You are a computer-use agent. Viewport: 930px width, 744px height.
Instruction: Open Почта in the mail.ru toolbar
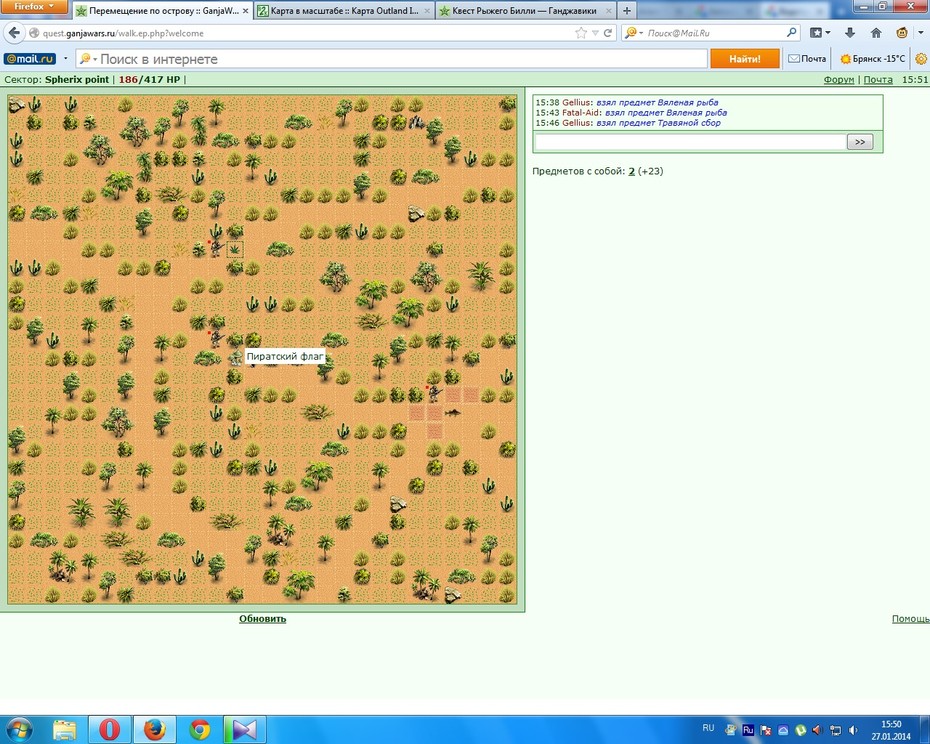click(807, 59)
